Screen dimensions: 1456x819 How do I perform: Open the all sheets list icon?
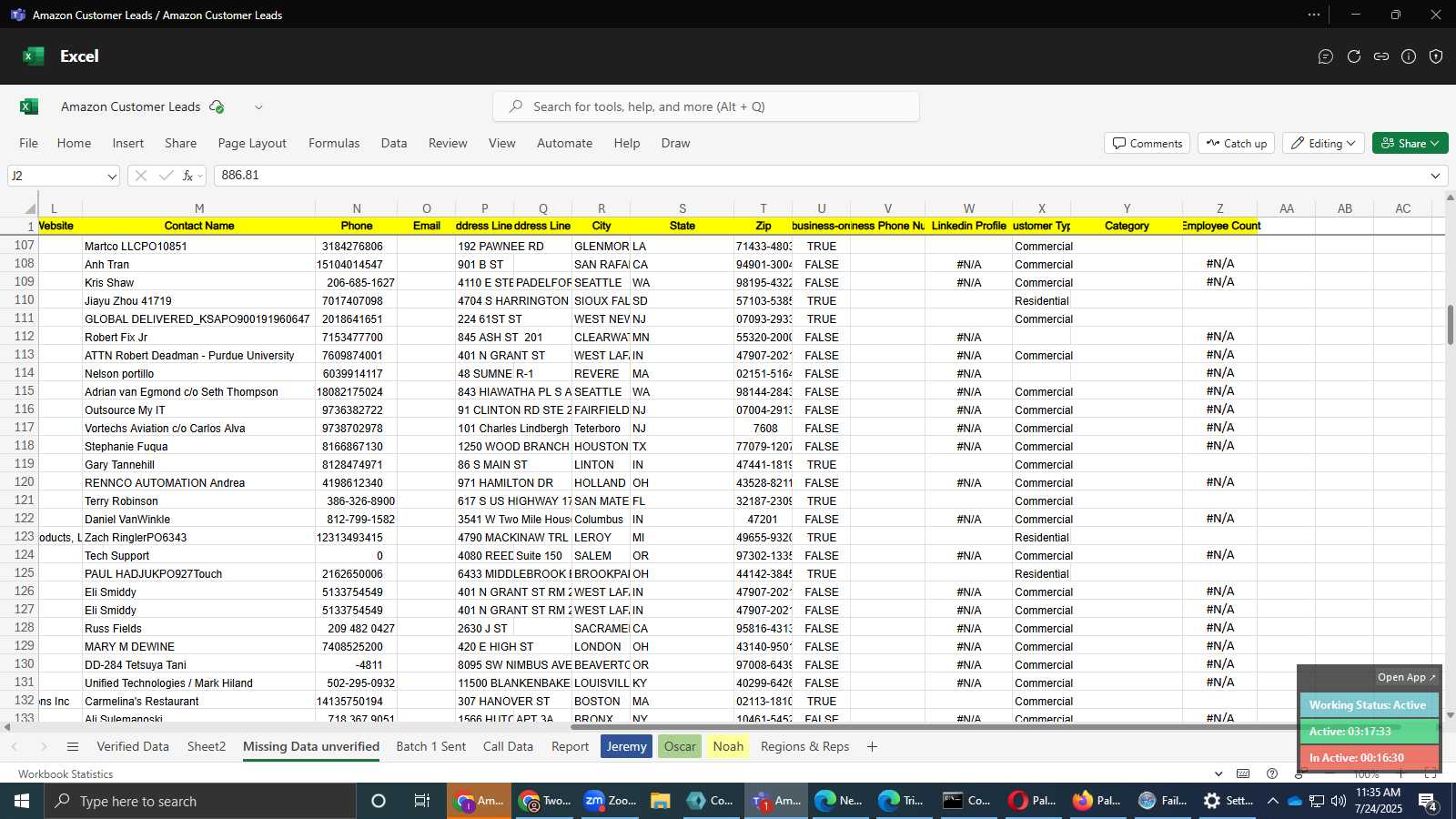coord(73,747)
